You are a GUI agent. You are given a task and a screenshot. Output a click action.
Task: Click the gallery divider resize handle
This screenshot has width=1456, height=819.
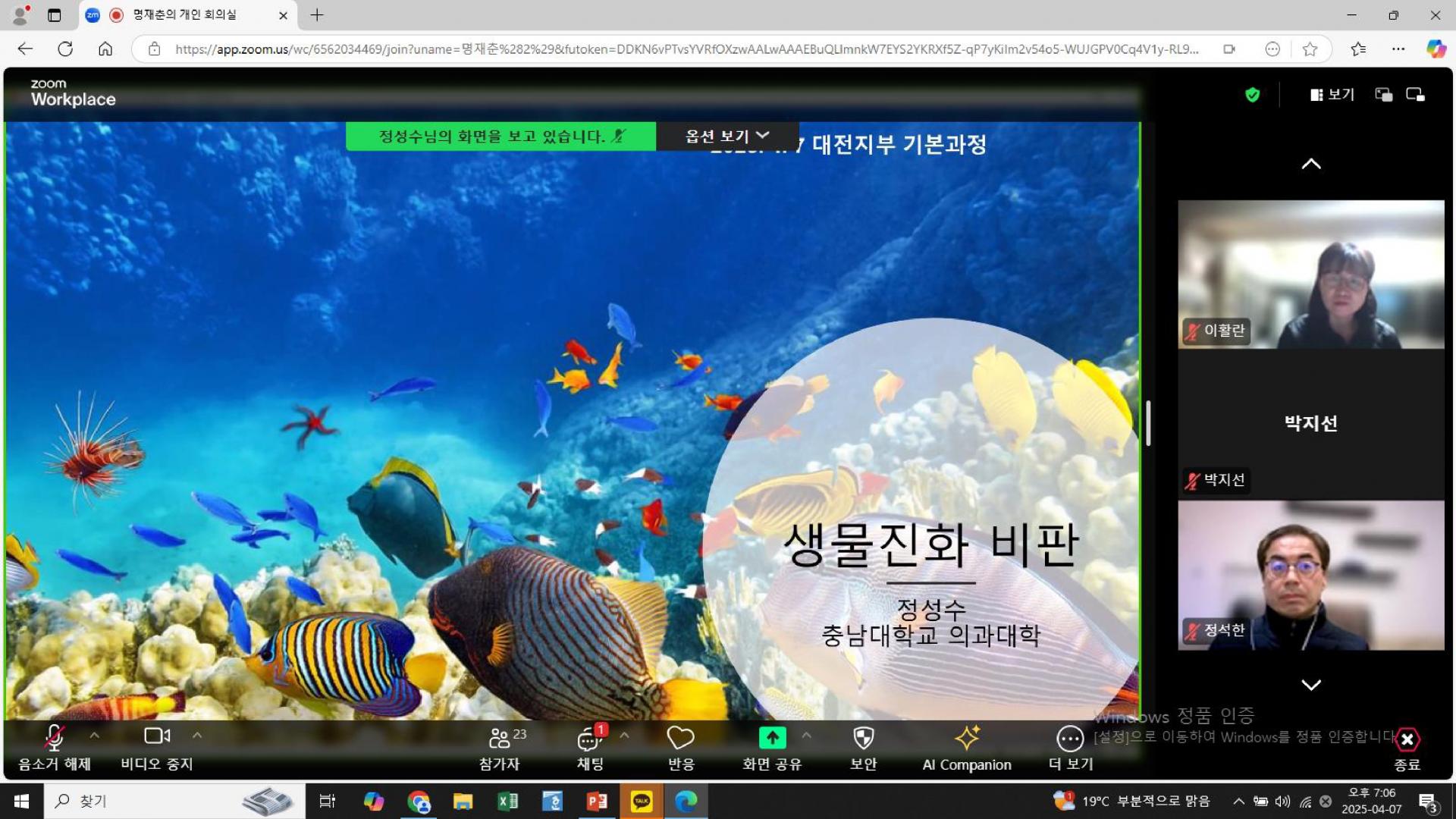pos(1148,423)
